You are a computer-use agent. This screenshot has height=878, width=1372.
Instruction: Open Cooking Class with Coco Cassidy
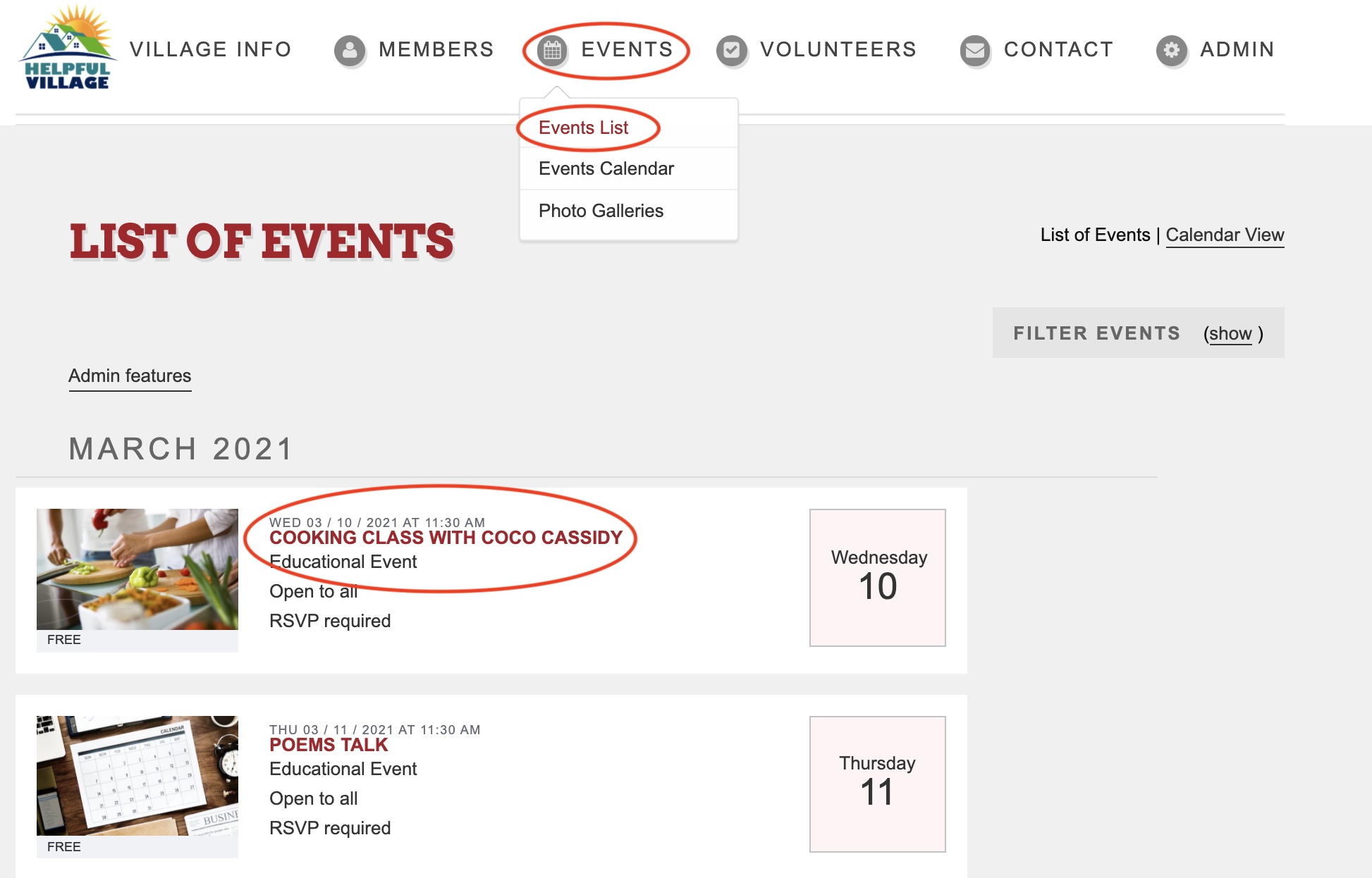(x=446, y=538)
